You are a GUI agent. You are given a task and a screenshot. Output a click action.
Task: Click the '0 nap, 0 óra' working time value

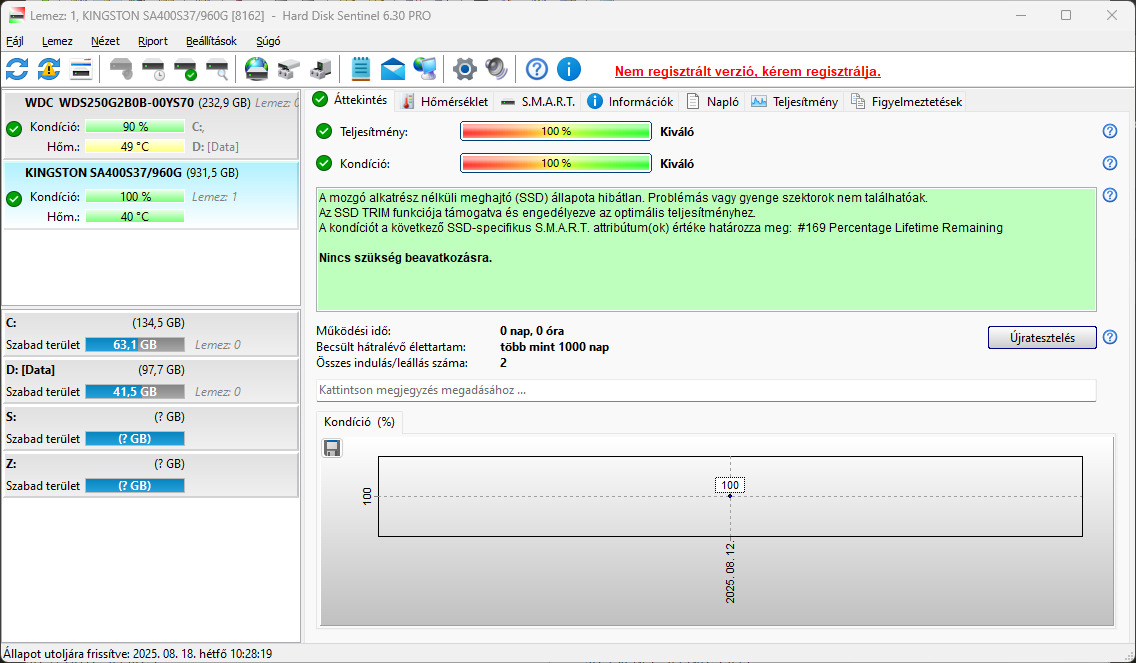(532, 331)
